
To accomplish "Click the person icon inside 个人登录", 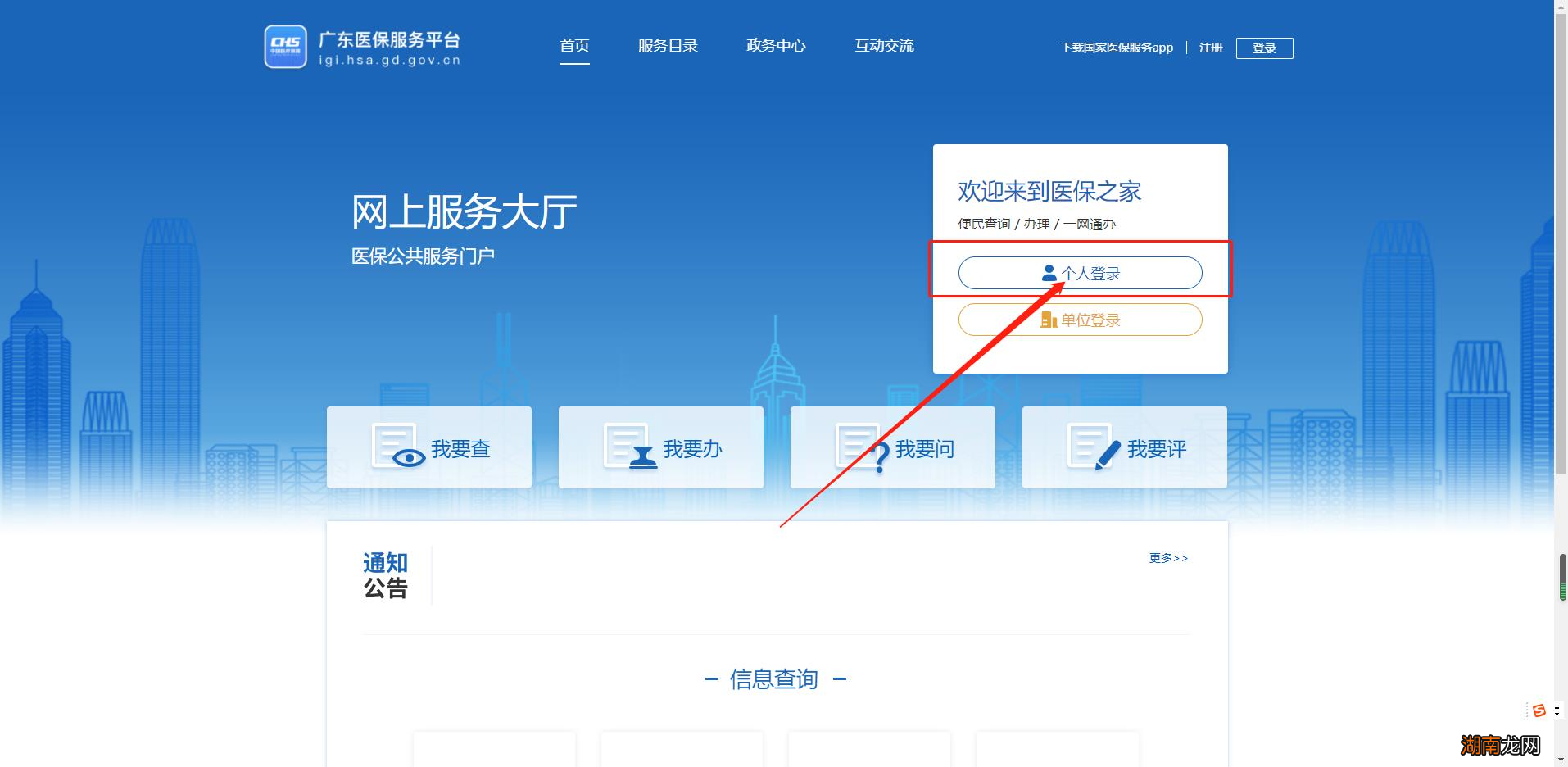I will click(x=1050, y=273).
